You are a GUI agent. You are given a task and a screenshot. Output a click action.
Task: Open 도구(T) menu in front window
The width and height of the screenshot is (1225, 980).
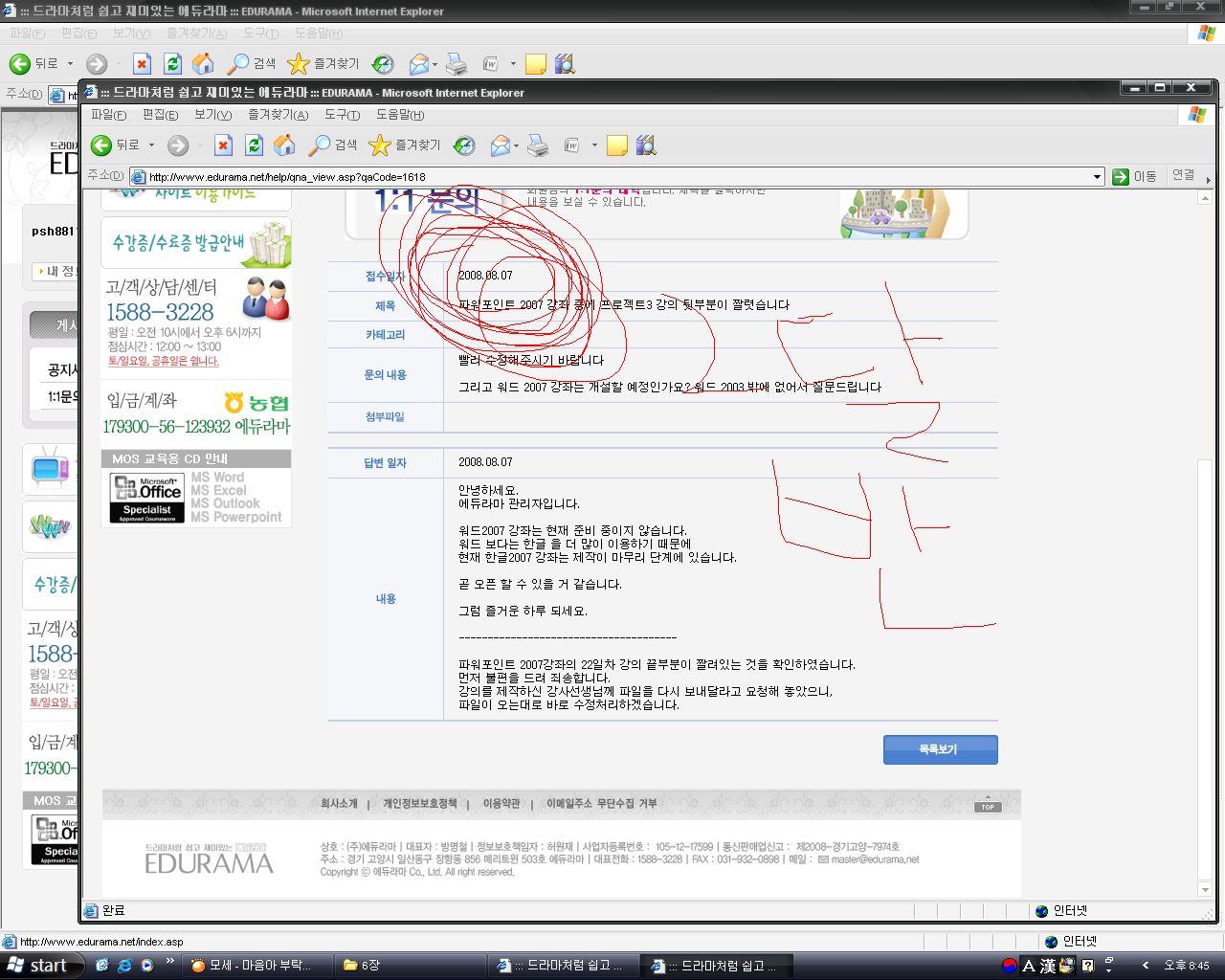(x=342, y=115)
